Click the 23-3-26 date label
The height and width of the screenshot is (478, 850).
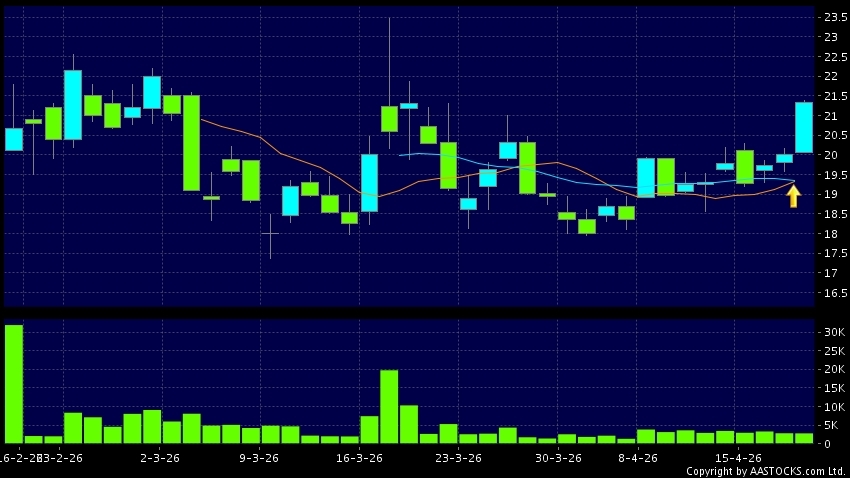point(459,458)
